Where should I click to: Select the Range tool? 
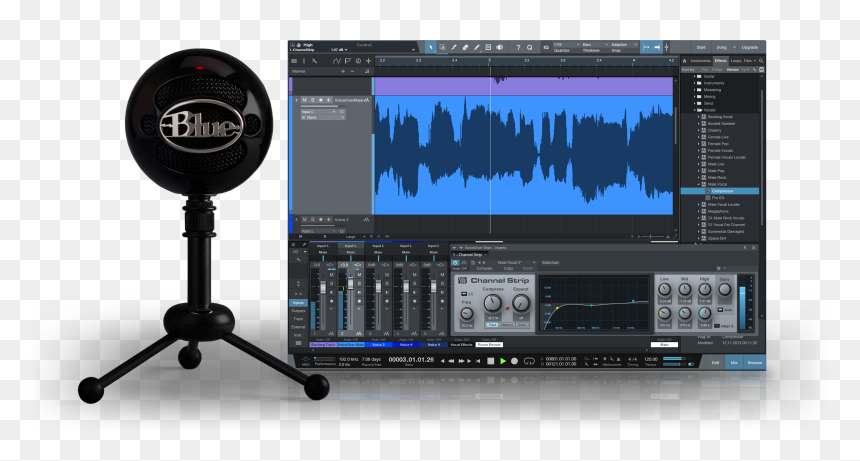443,47
